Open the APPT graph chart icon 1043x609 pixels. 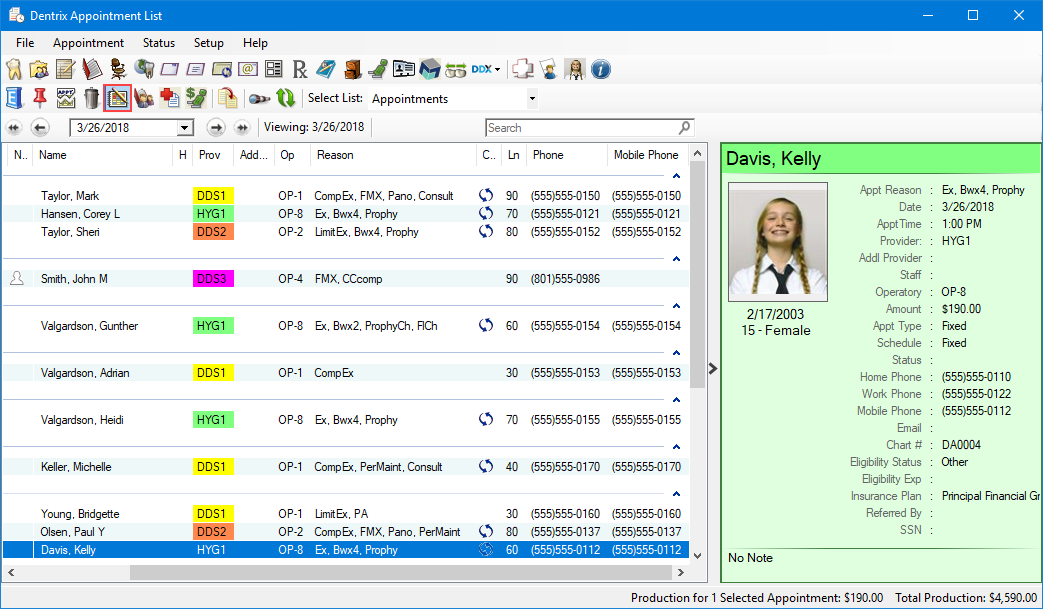(x=65, y=97)
